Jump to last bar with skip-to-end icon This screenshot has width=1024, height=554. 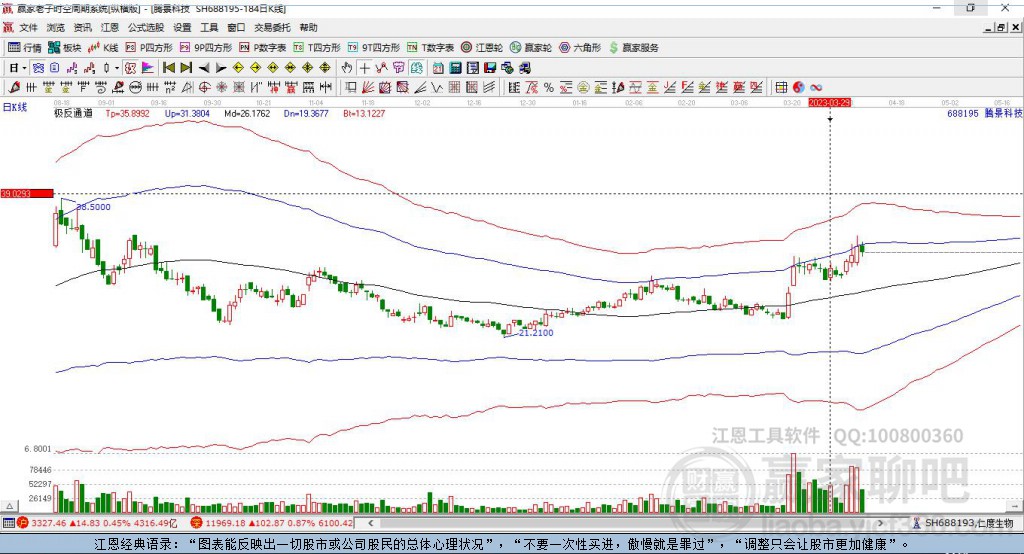click(186, 68)
